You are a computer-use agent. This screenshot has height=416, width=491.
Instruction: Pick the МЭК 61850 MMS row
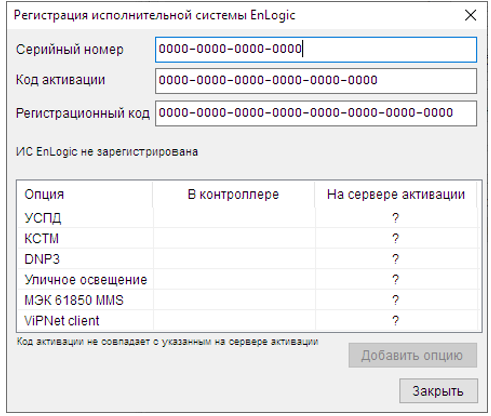click(248, 300)
